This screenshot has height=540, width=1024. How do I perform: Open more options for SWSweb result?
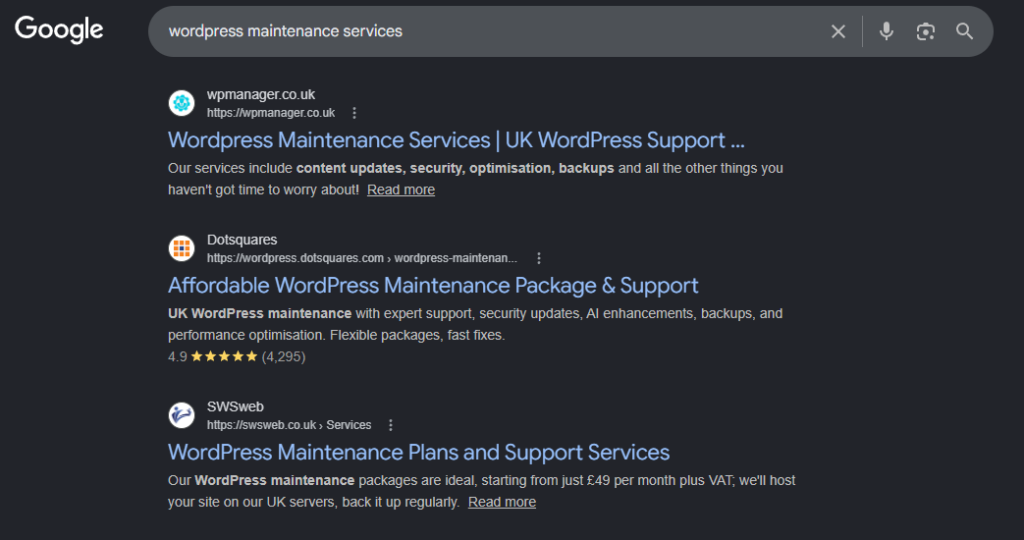point(391,425)
